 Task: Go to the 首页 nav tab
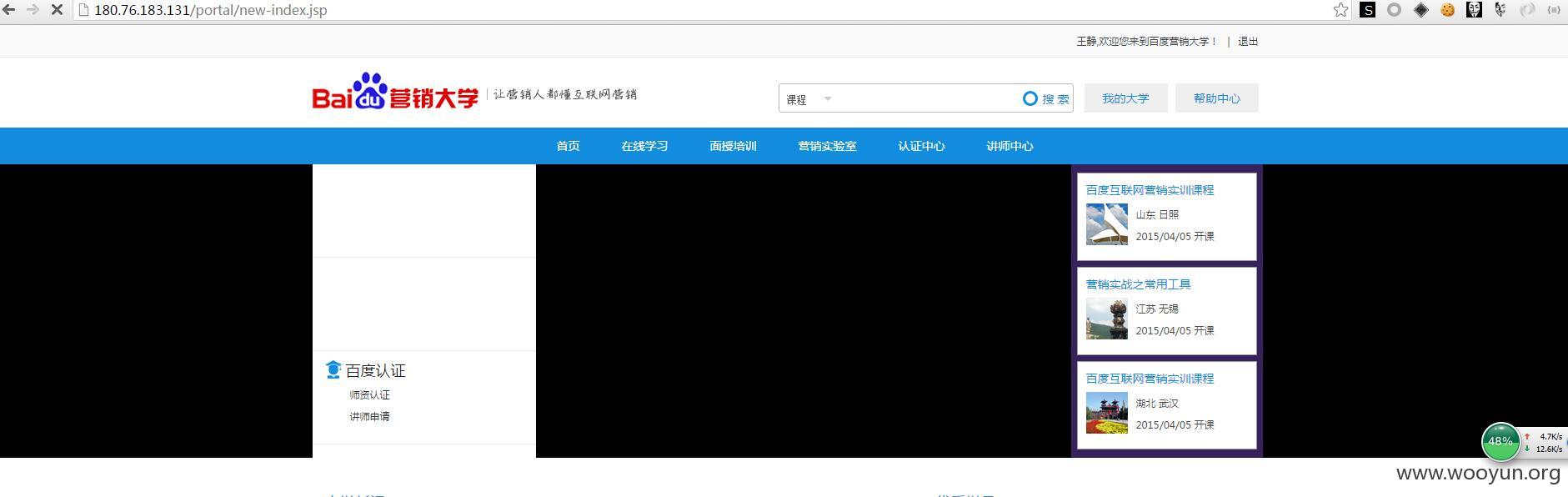pyautogui.click(x=568, y=146)
